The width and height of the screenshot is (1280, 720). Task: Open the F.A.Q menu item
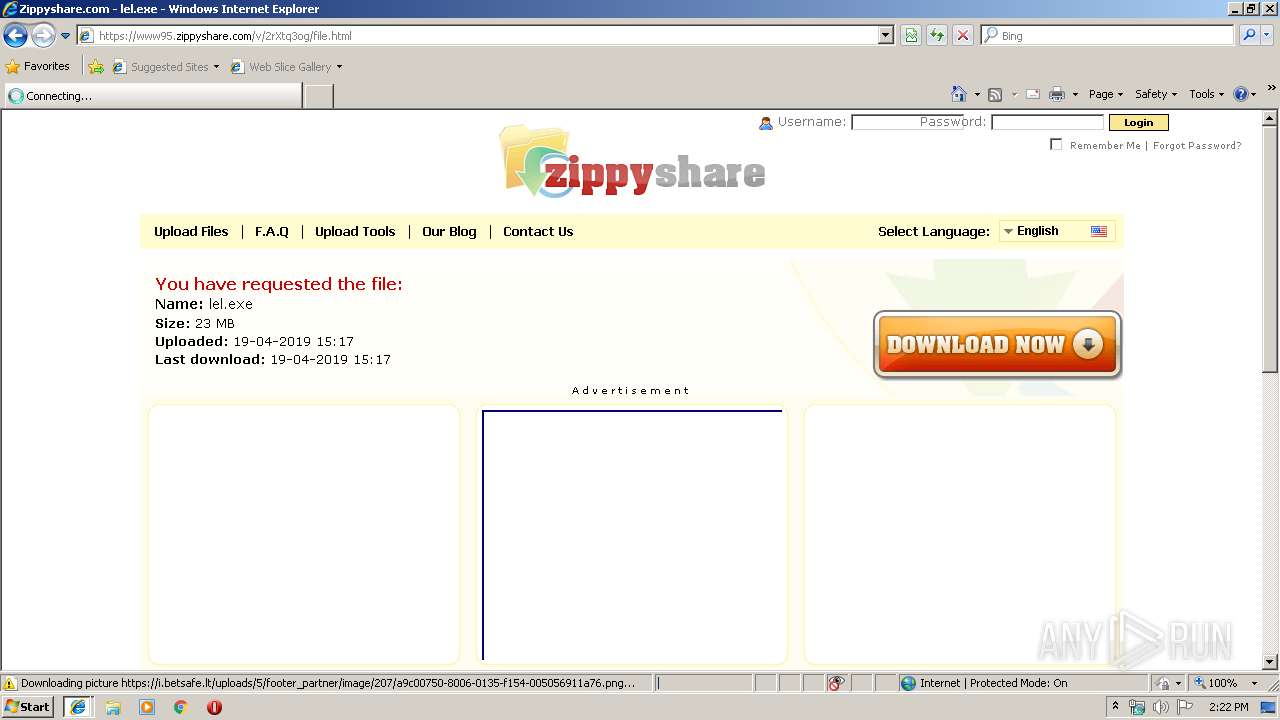[272, 231]
